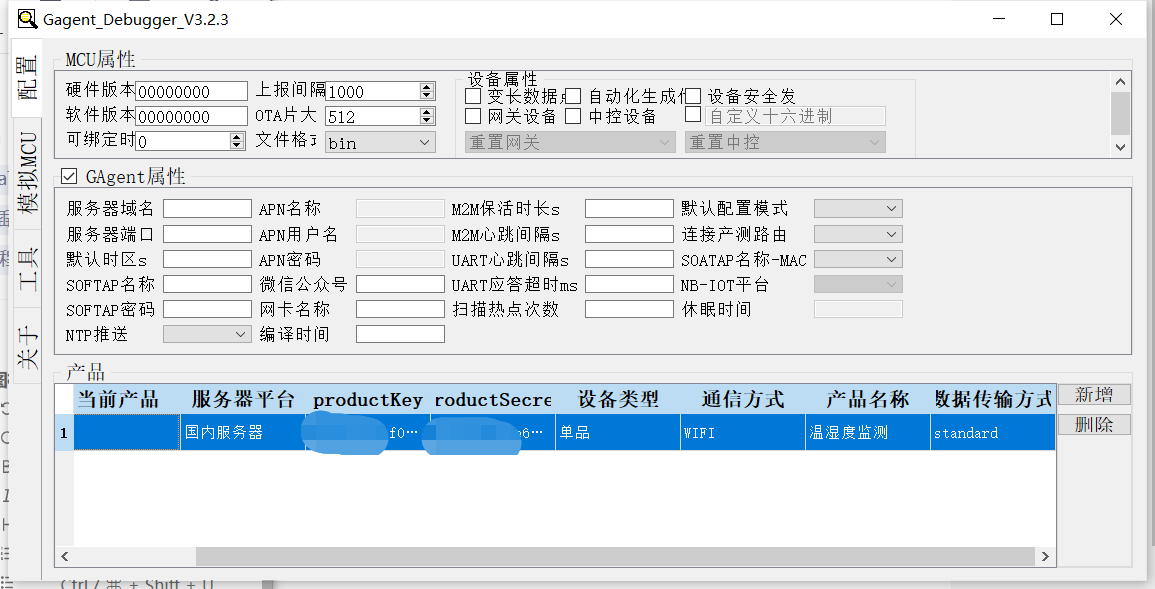The height and width of the screenshot is (589, 1155).
Task: Uncheck the GAgent属性 checkbox
Action: (x=68, y=176)
